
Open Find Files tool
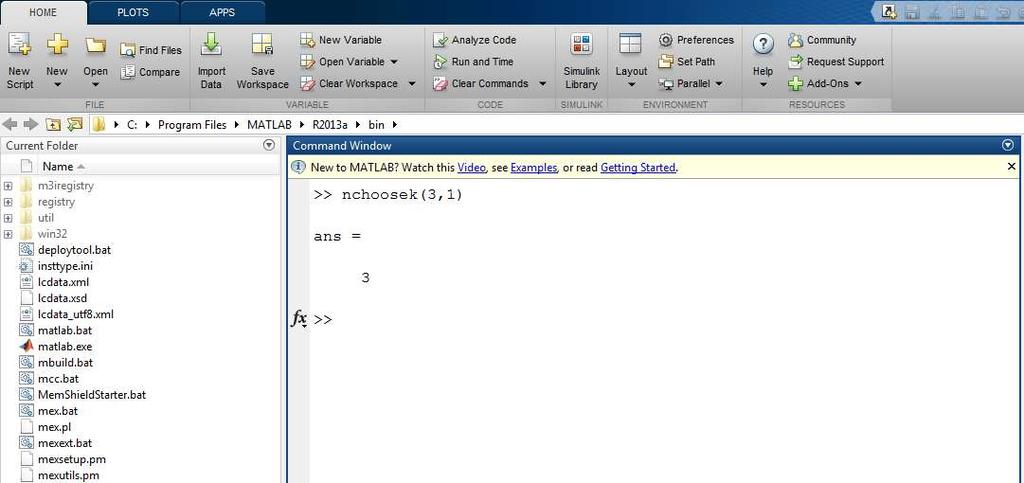tap(151, 50)
